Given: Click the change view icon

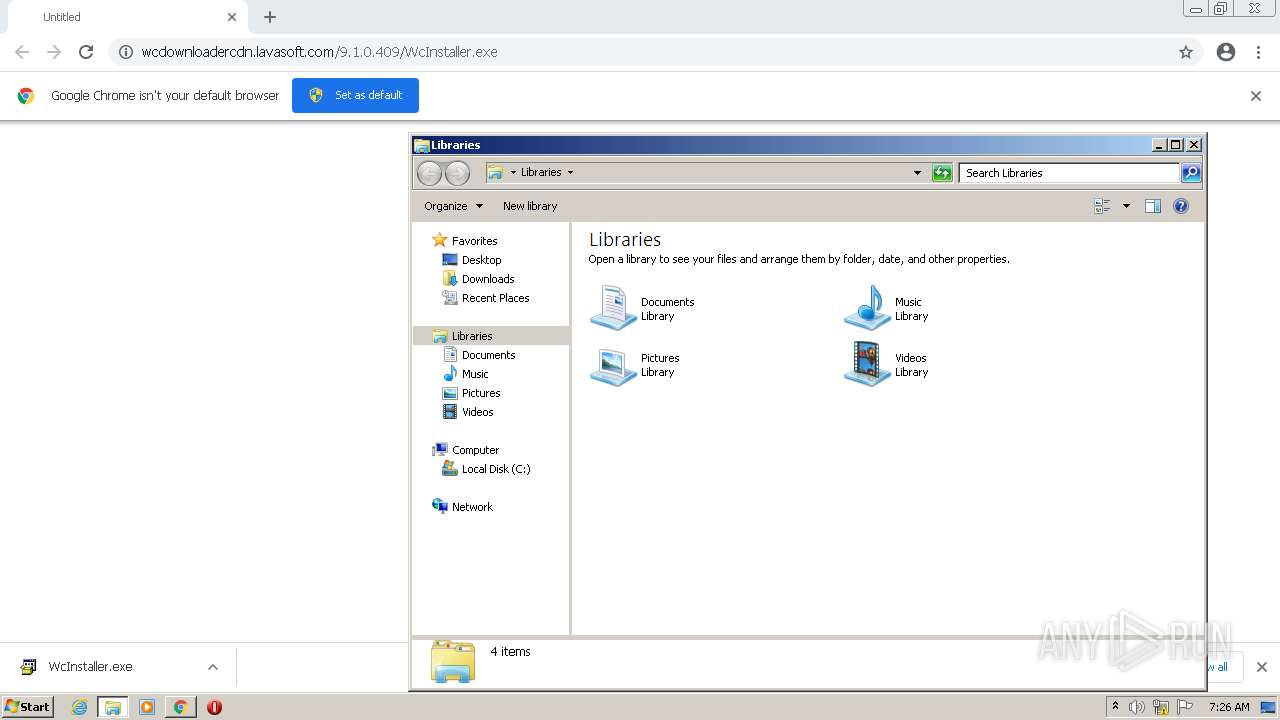Looking at the screenshot, I should pyautogui.click(x=1102, y=206).
